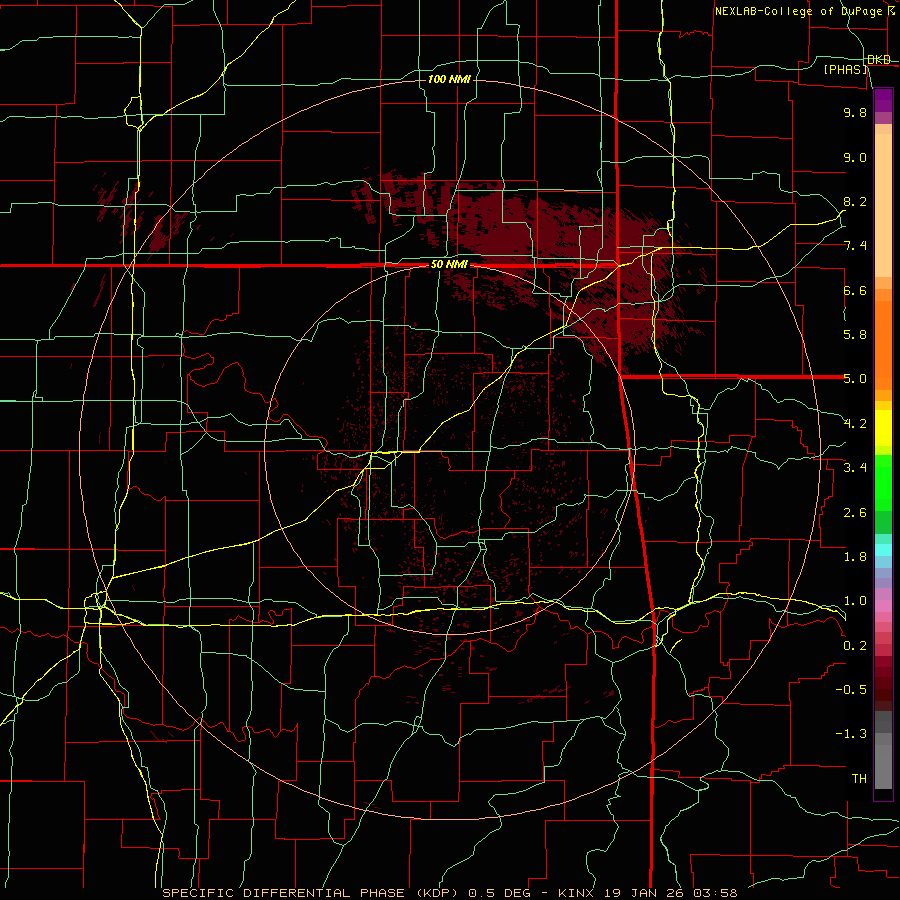Click the 7.4 value on the color scale
This screenshot has height=900, width=900.
click(x=855, y=246)
